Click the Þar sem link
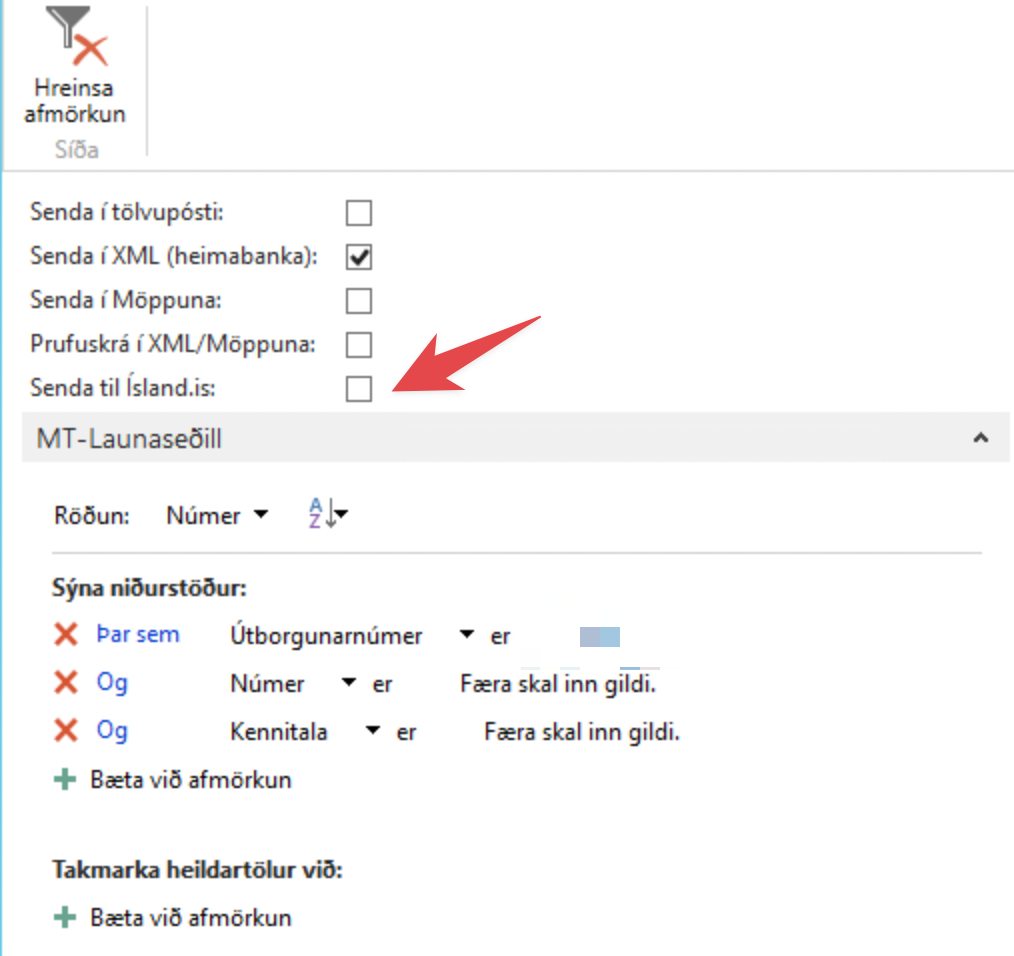1014x956 pixels. [x=138, y=635]
